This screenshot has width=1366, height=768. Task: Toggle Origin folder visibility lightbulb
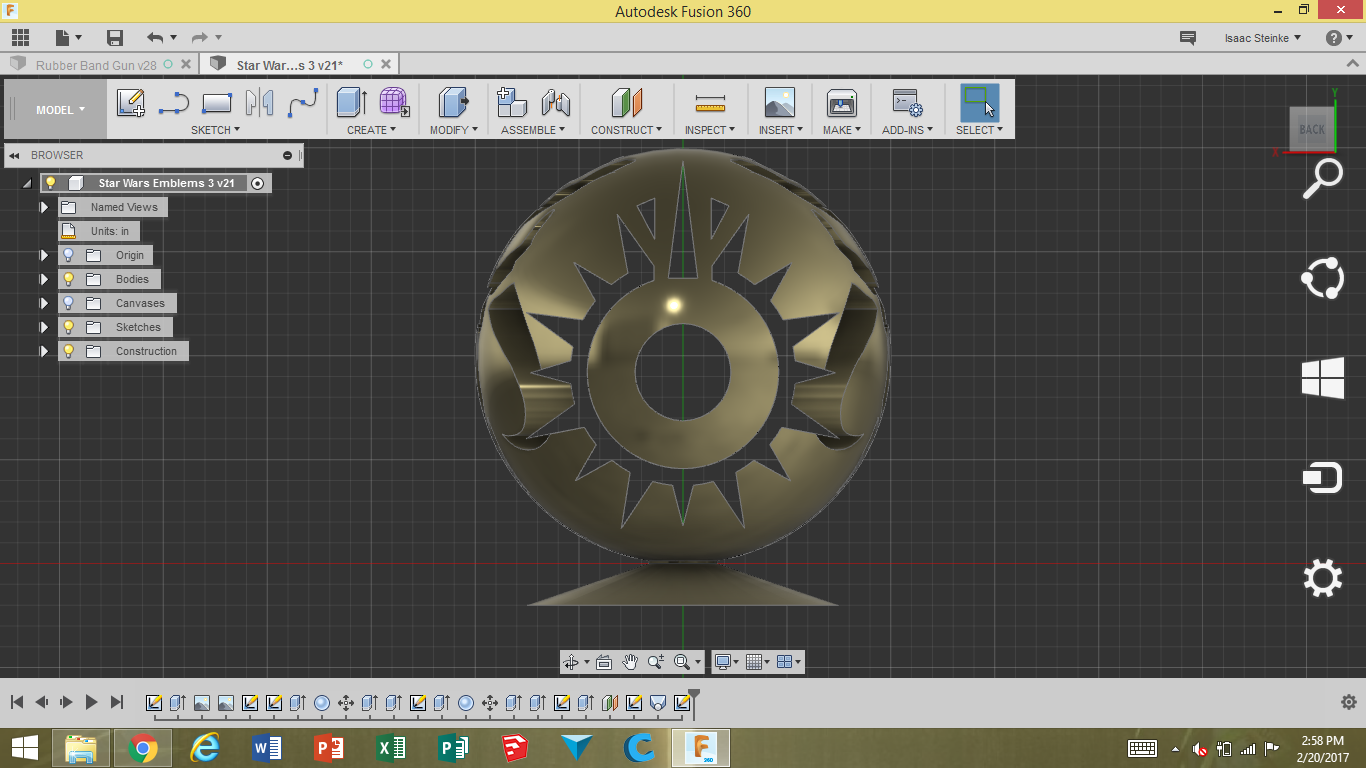tap(68, 255)
